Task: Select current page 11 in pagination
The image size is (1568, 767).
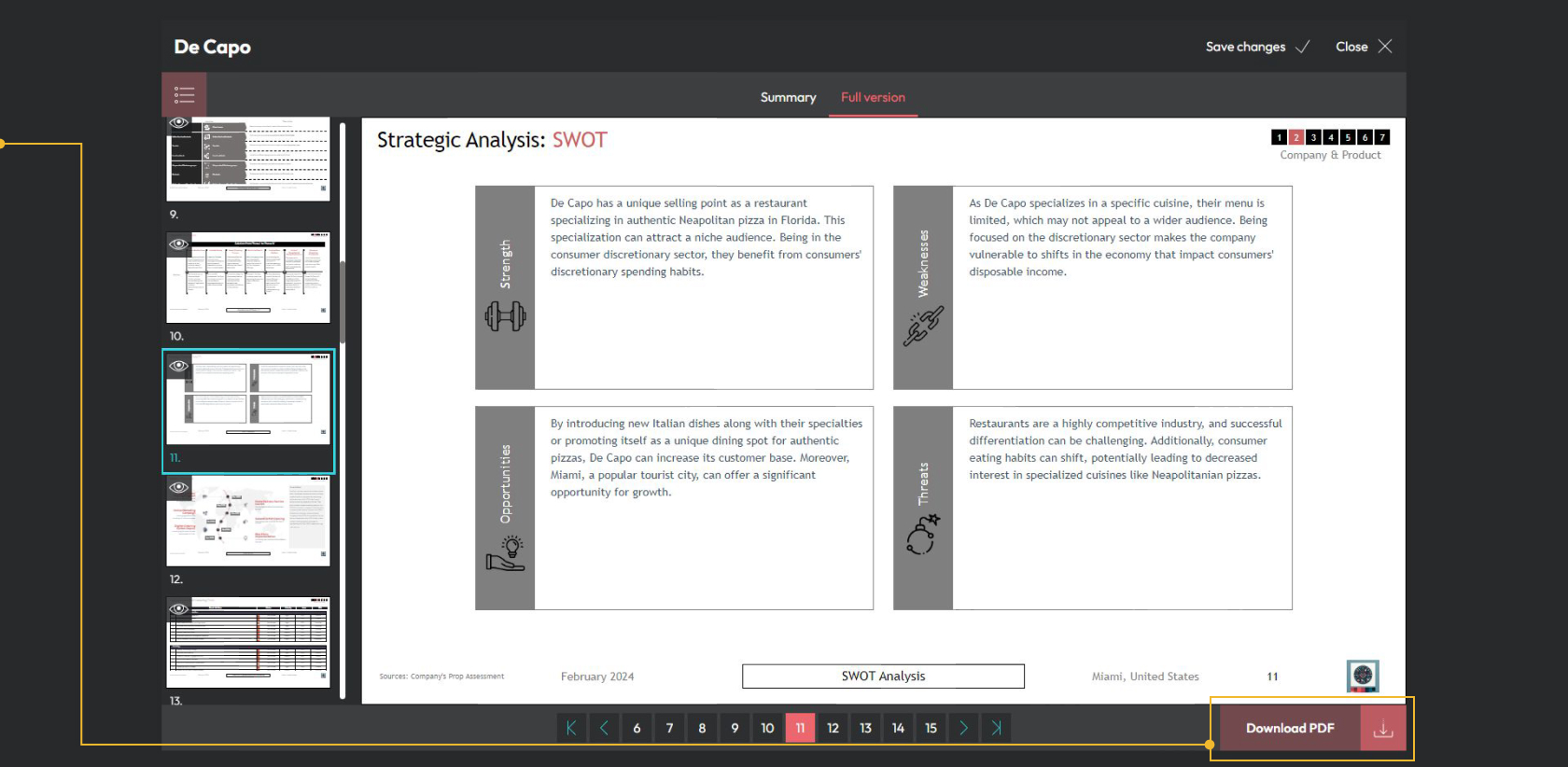Action: coord(800,728)
